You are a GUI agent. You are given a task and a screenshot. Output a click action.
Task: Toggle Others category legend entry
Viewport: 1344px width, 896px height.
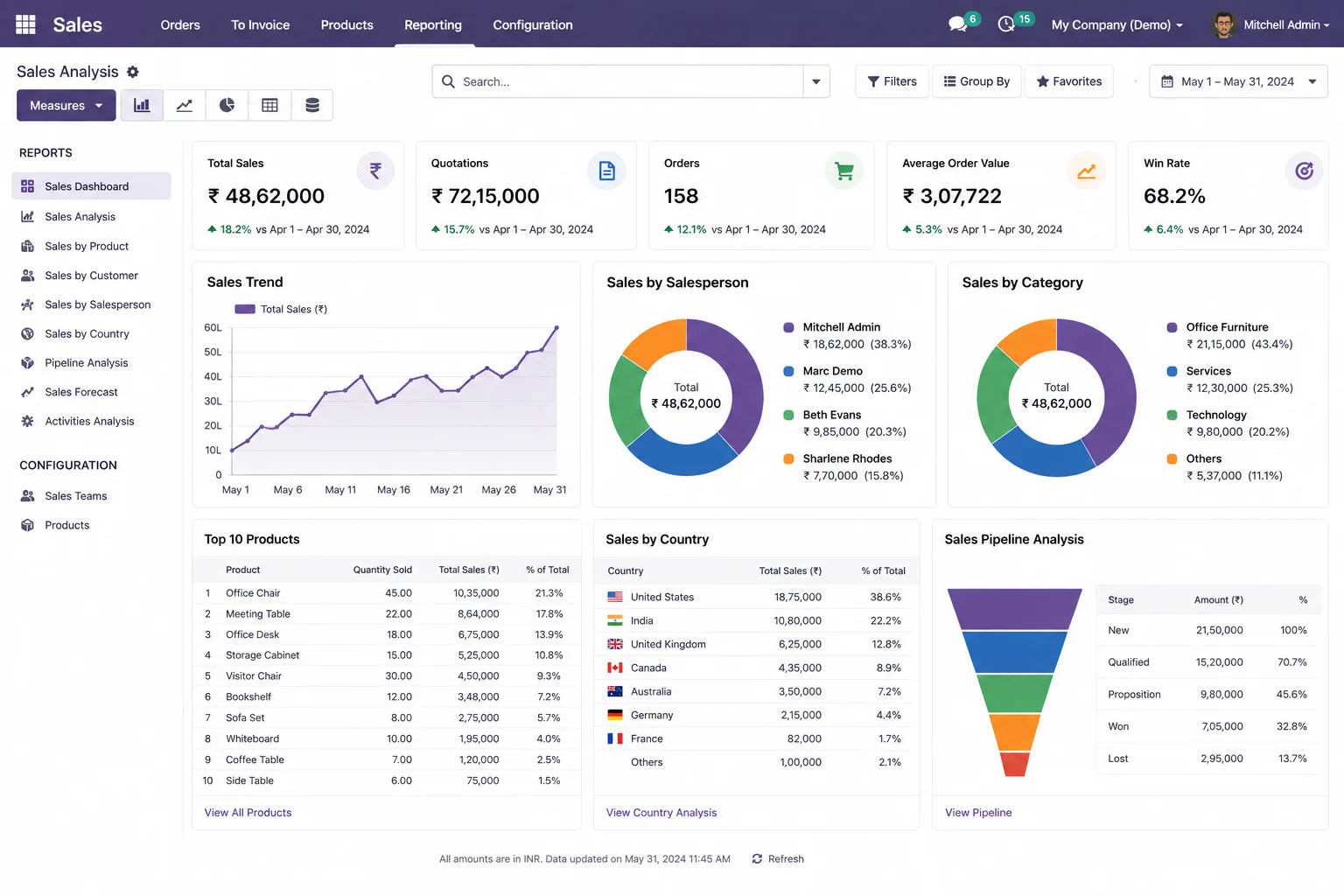point(1194,458)
